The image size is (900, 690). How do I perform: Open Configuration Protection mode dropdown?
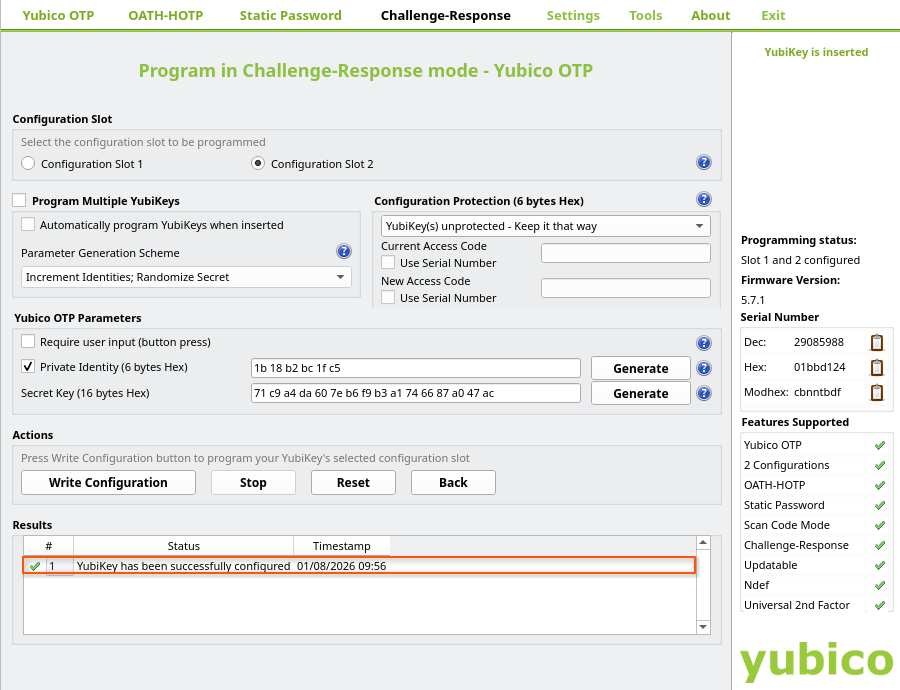545,226
